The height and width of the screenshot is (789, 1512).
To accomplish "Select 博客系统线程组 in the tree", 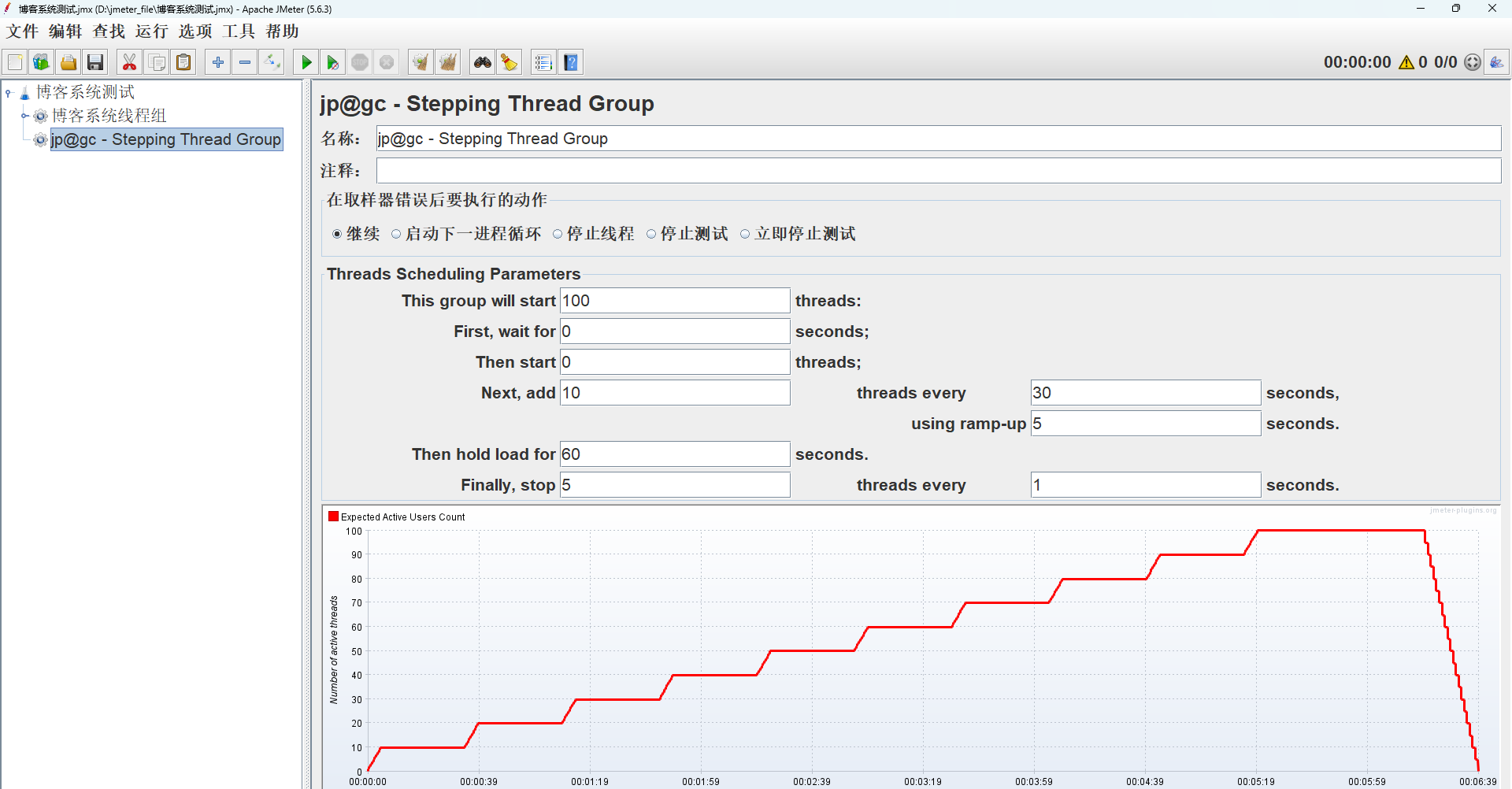I will click(x=109, y=116).
